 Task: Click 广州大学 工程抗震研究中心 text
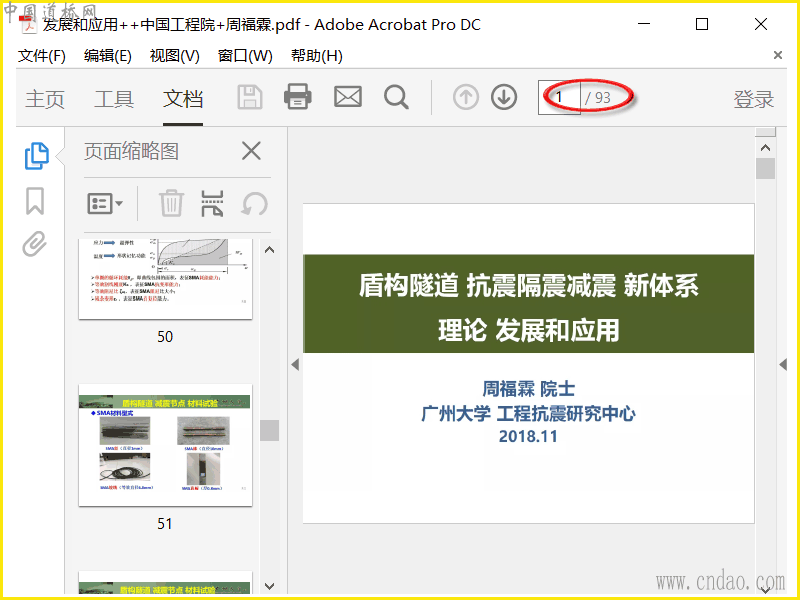point(529,413)
